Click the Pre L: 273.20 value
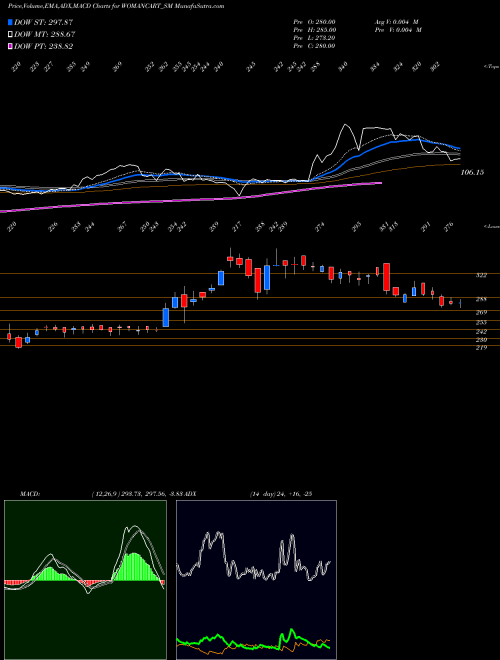Image resolution: width=500 pixels, height=660 pixels. [x=314, y=38]
